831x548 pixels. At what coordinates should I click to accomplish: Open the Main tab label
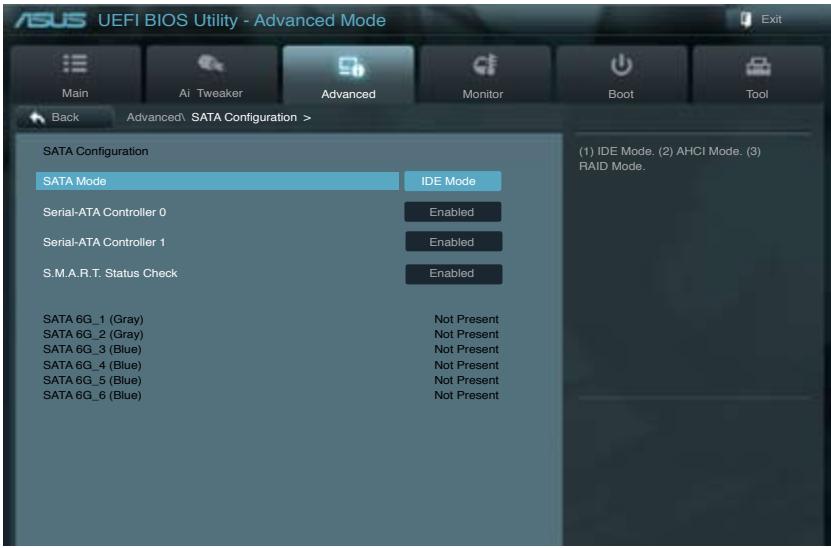click(x=75, y=93)
